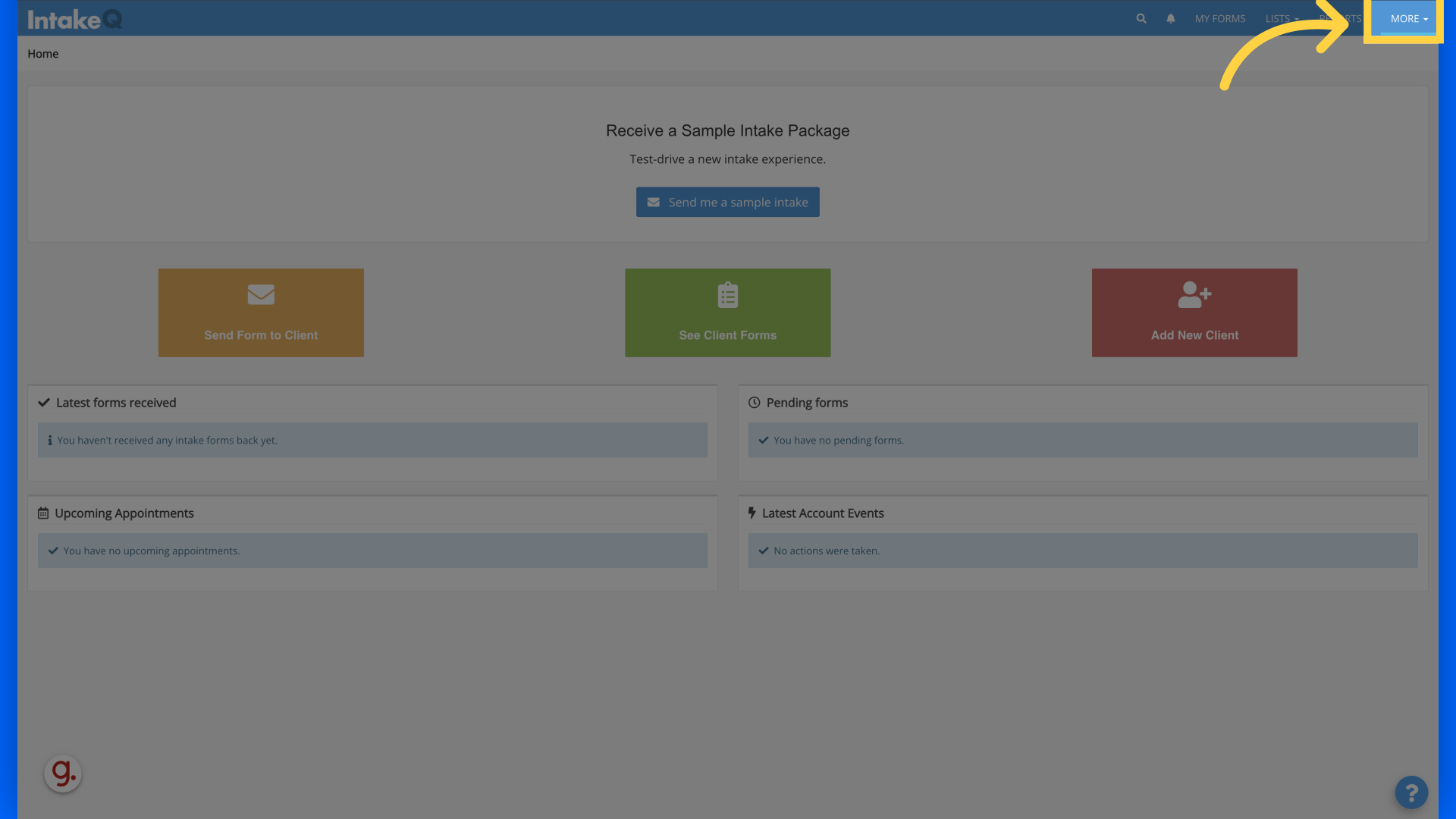Click the Send Form to Client tile
Screen dimensions: 1456x819
point(261,312)
